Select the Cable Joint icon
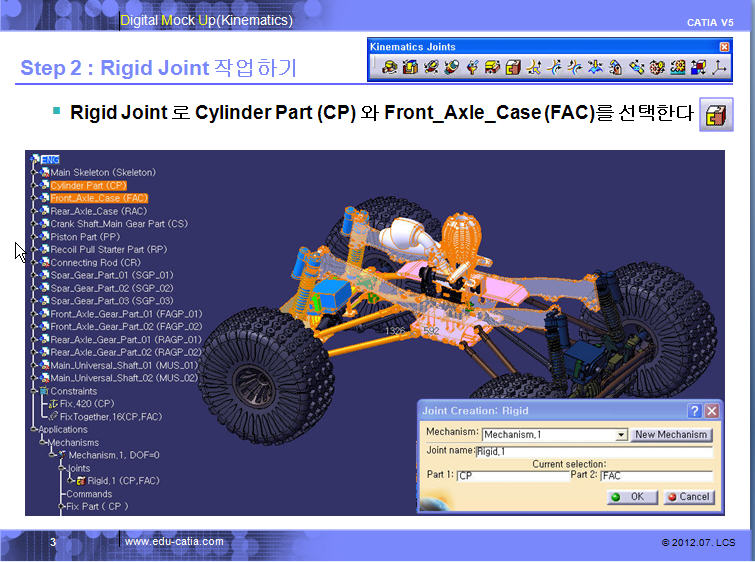Viewport: 755px width, 562px height. point(697,67)
